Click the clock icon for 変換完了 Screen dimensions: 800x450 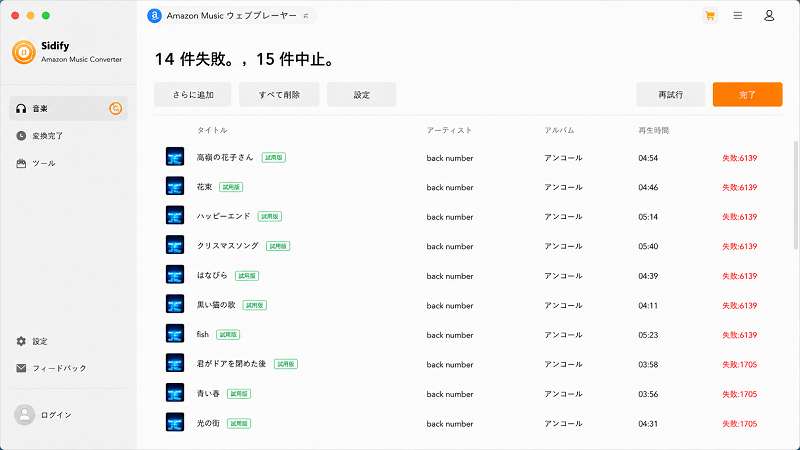click(x=21, y=136)
